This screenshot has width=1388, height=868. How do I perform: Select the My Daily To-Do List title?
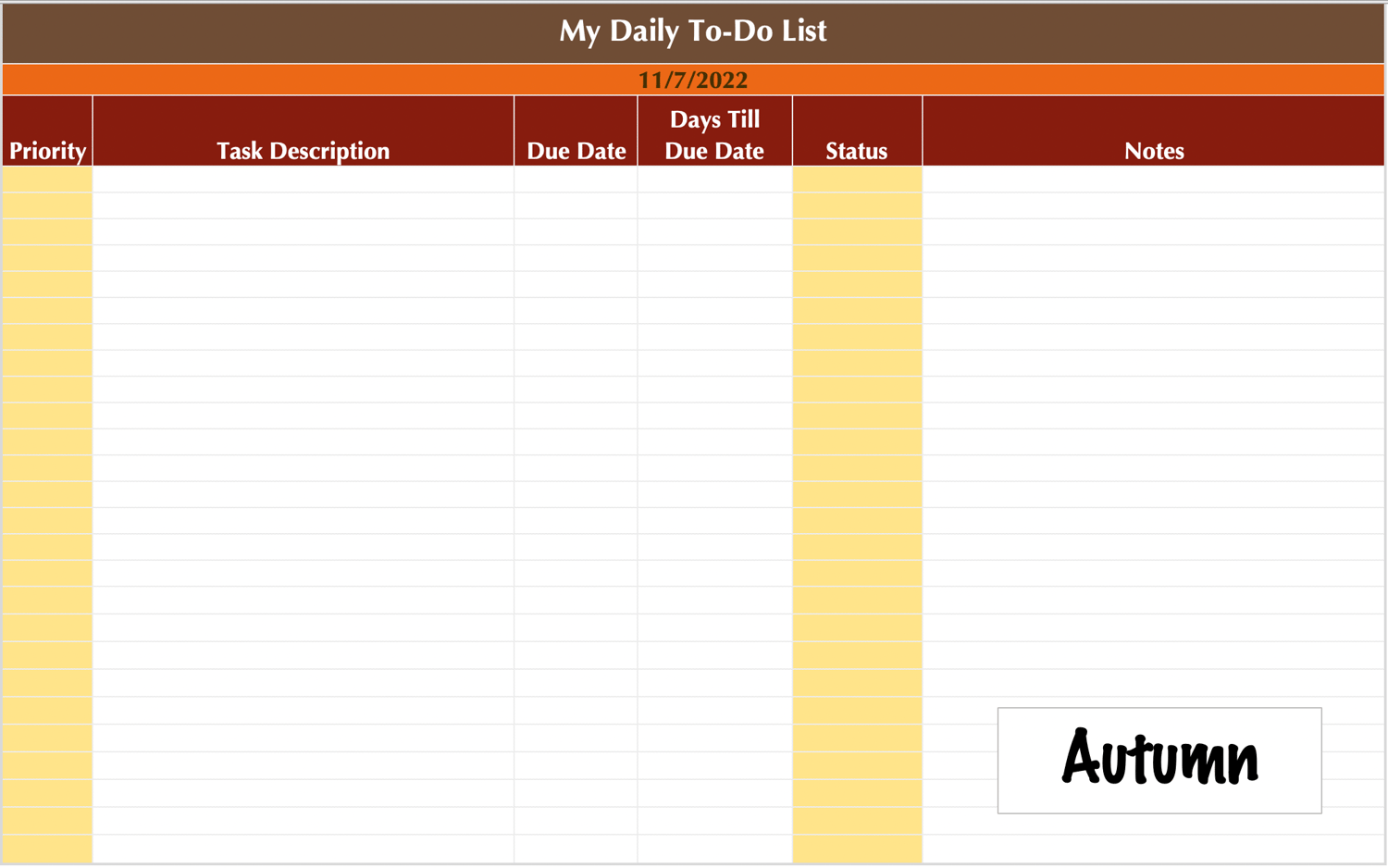coord(693,31)
